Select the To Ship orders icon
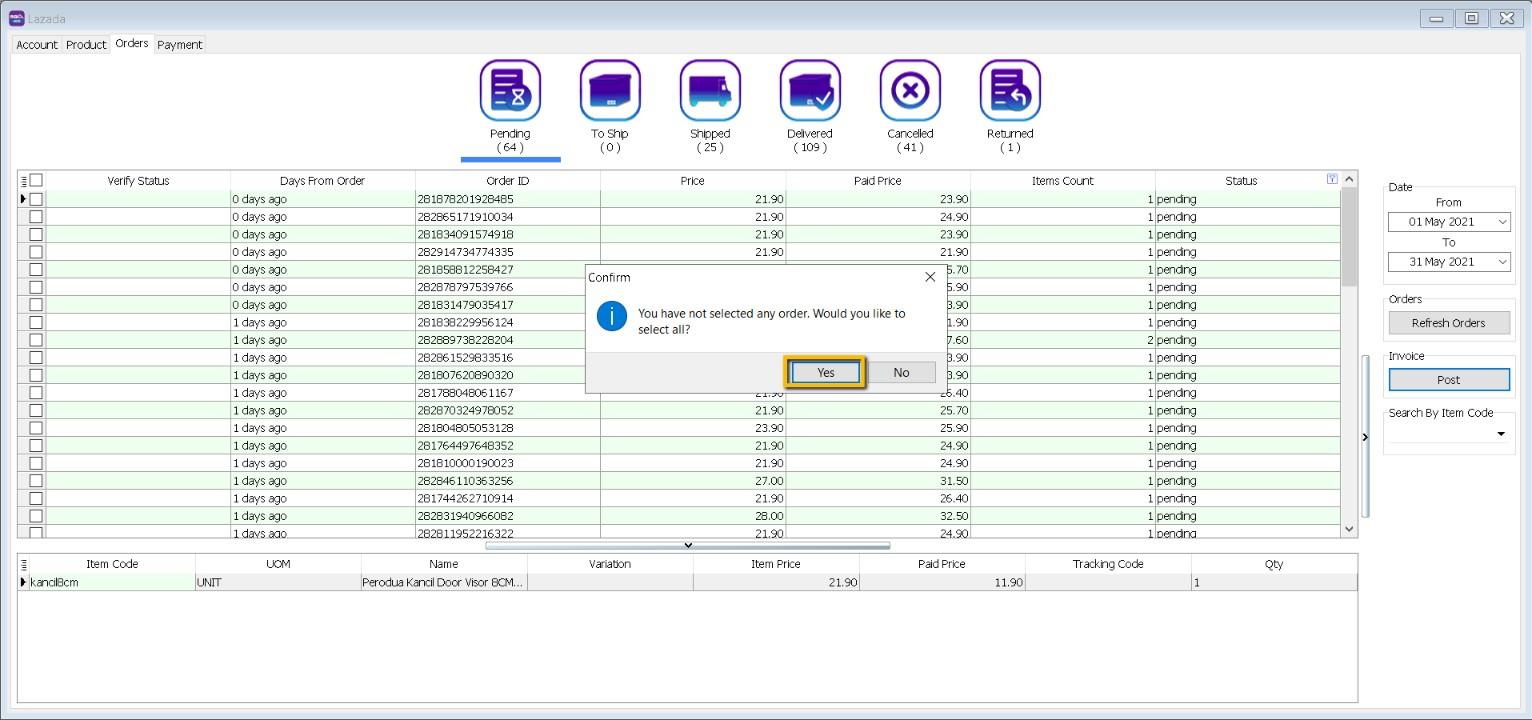1532x720 pixels. coord(610,91)
